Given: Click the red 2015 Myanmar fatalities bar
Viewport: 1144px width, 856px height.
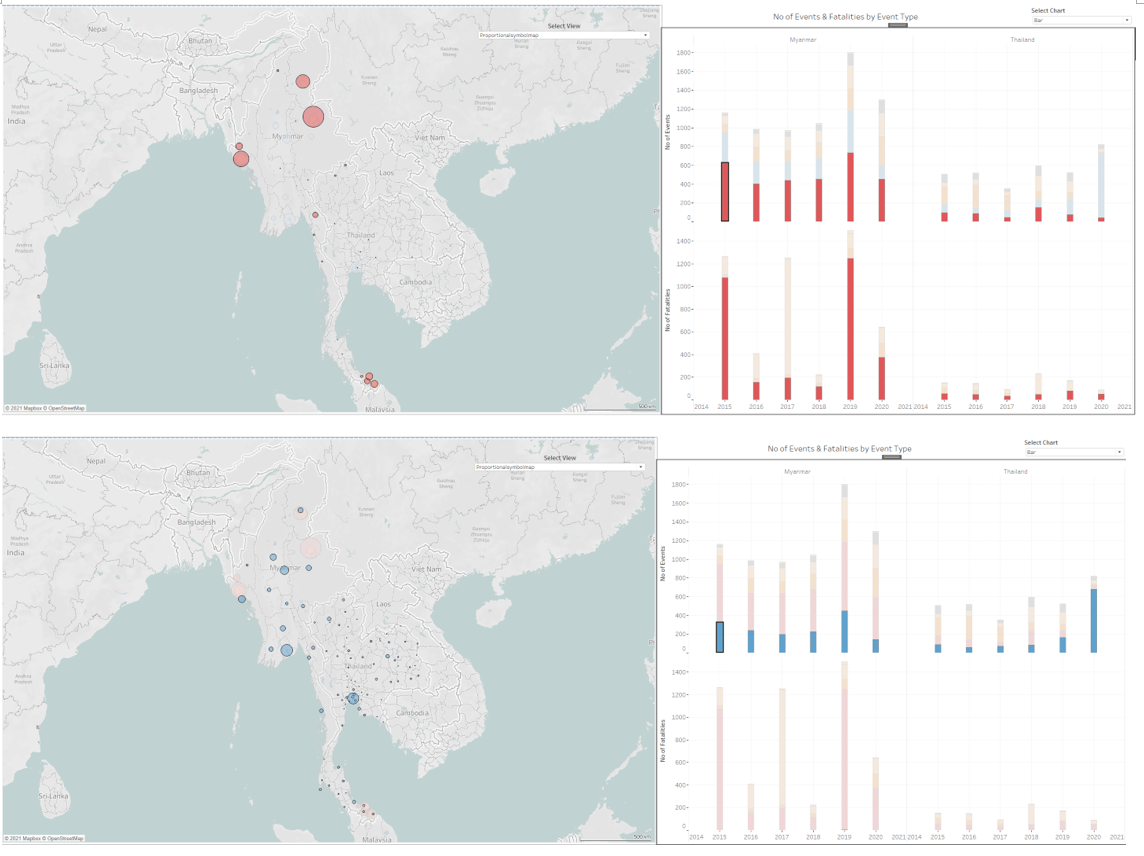Looking at the screenshot, I should click(725, 338).
